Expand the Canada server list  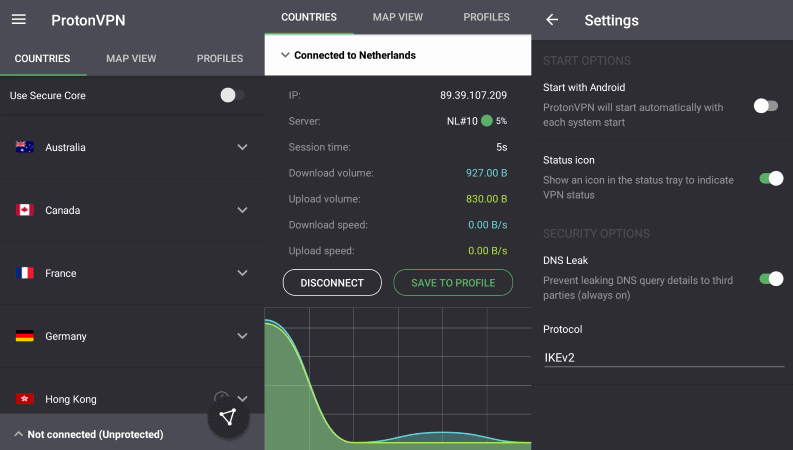pyautogui.click(x=242, y=210)
